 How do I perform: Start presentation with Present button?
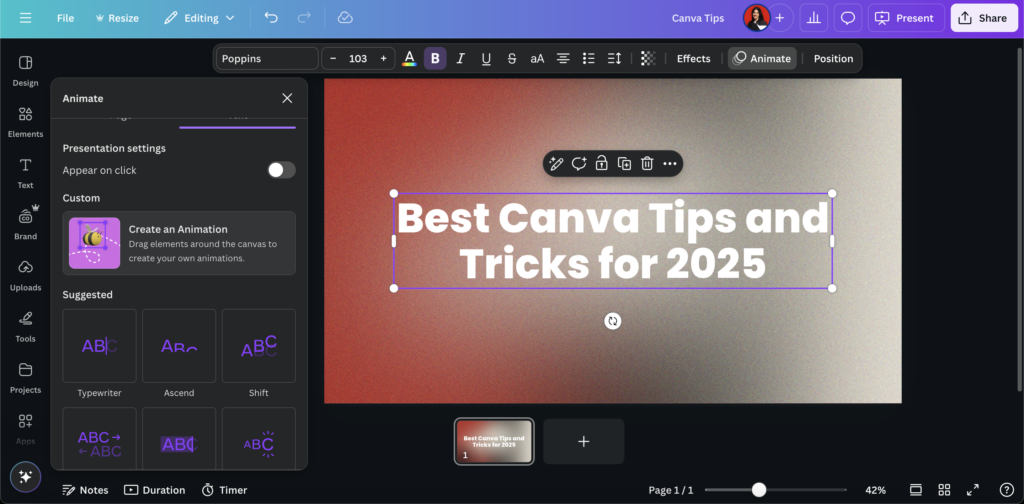pos(906,18)
